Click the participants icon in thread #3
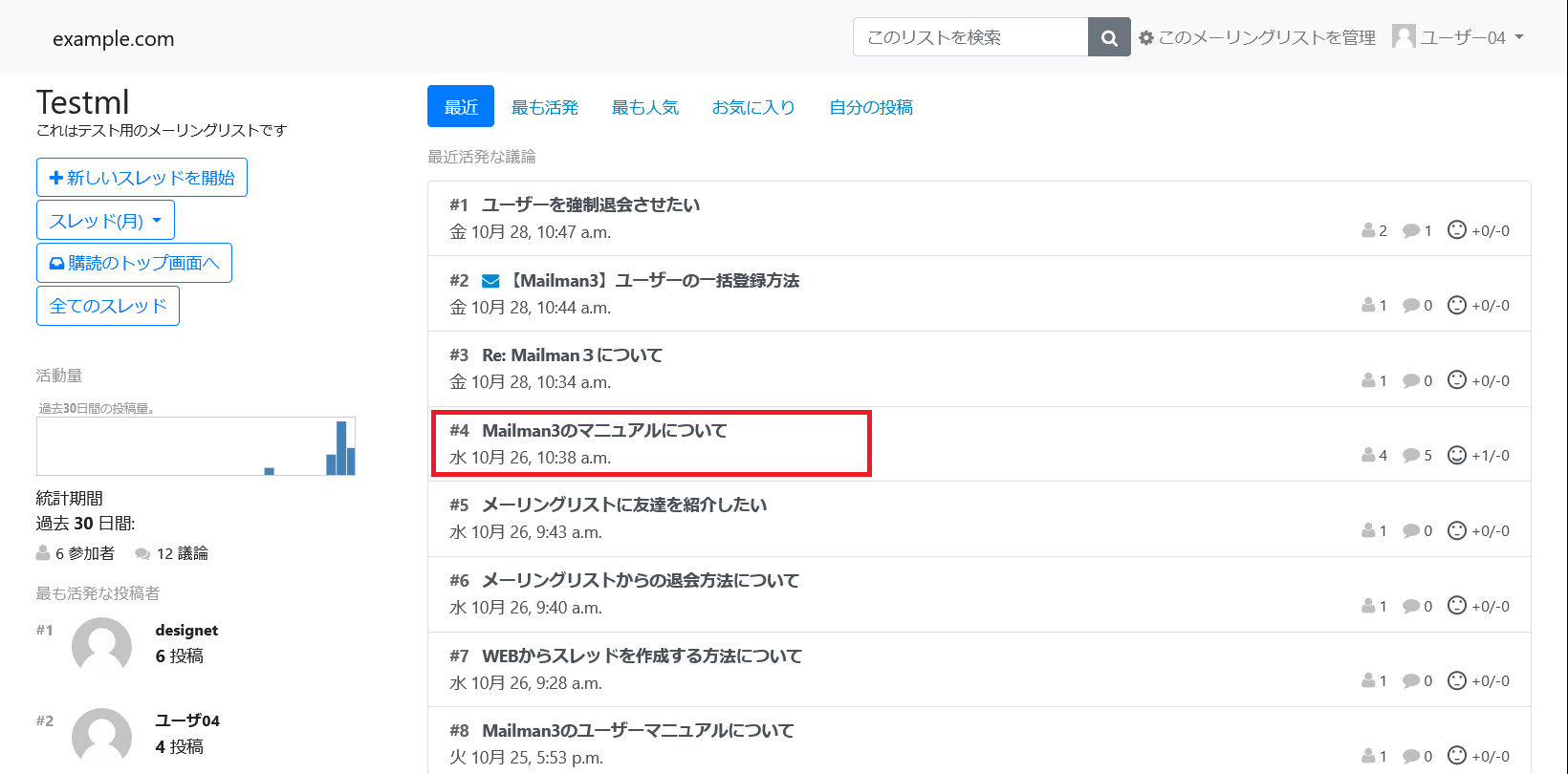Screen dimensions: 1568x774 pyautogui.click(x=1368, y=380)
